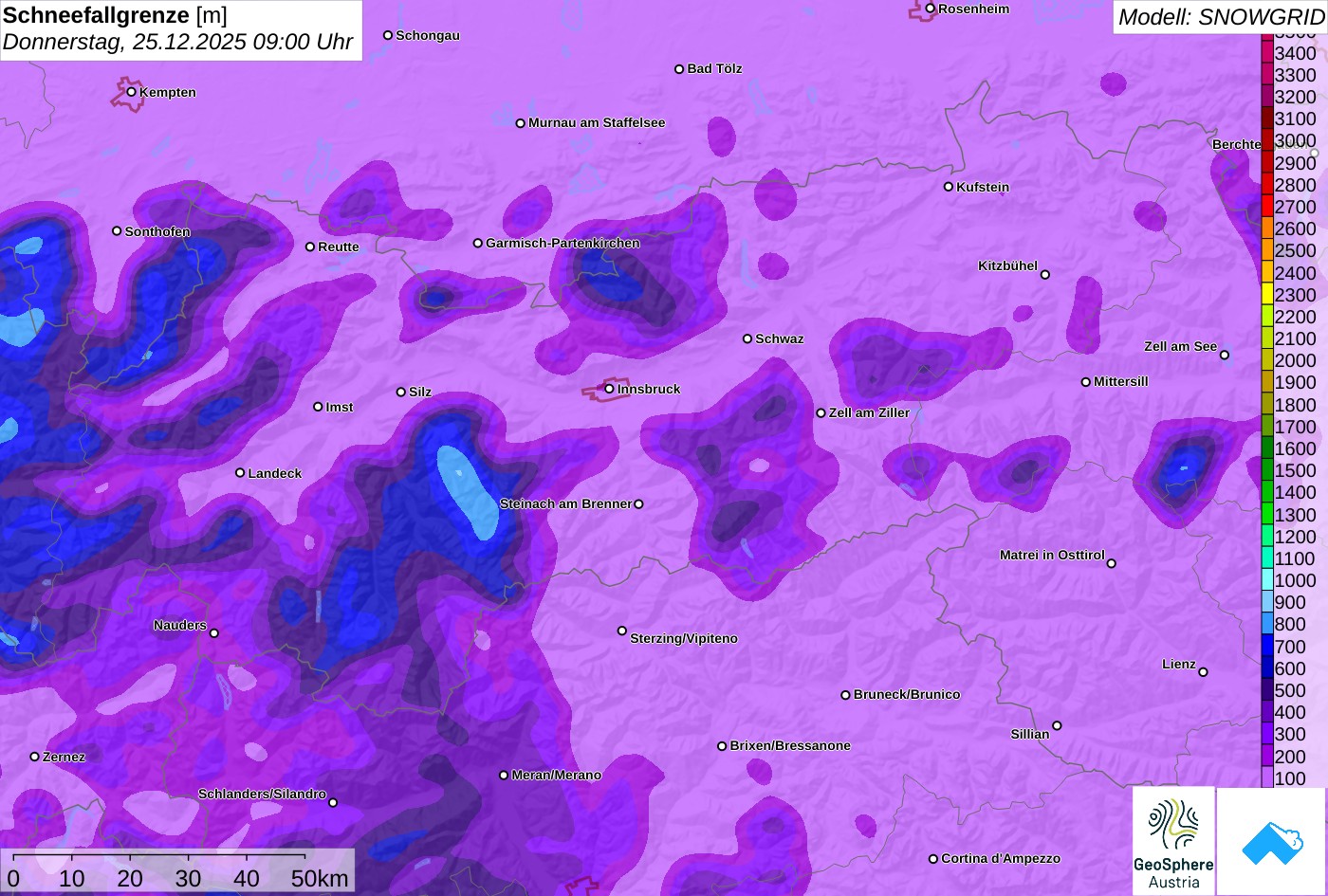Image resolution: width=1328 pixels, height=896 pixels.
Task: Click the Reutte map label
Action: tap(339, 247)
